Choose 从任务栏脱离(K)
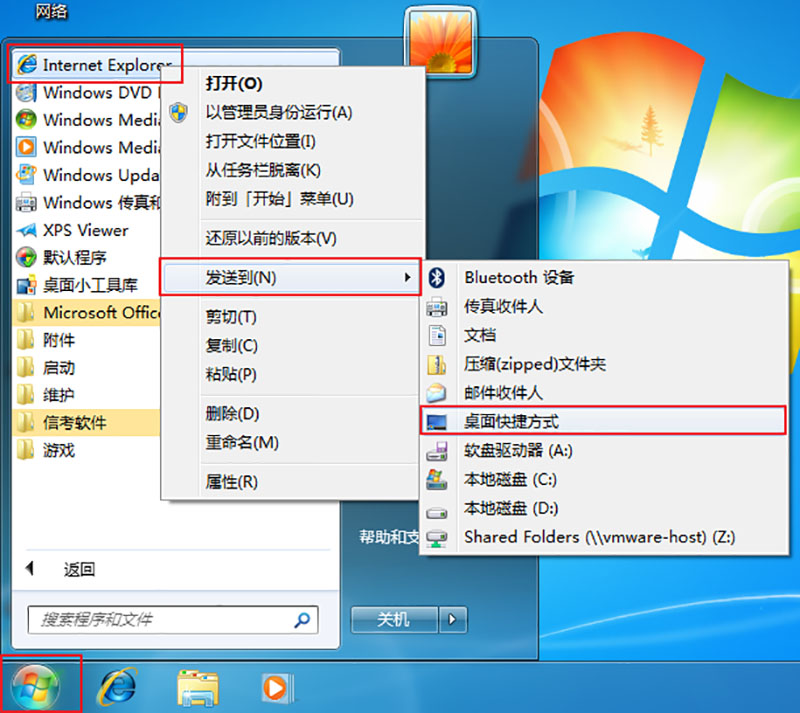 pos(294,170)
